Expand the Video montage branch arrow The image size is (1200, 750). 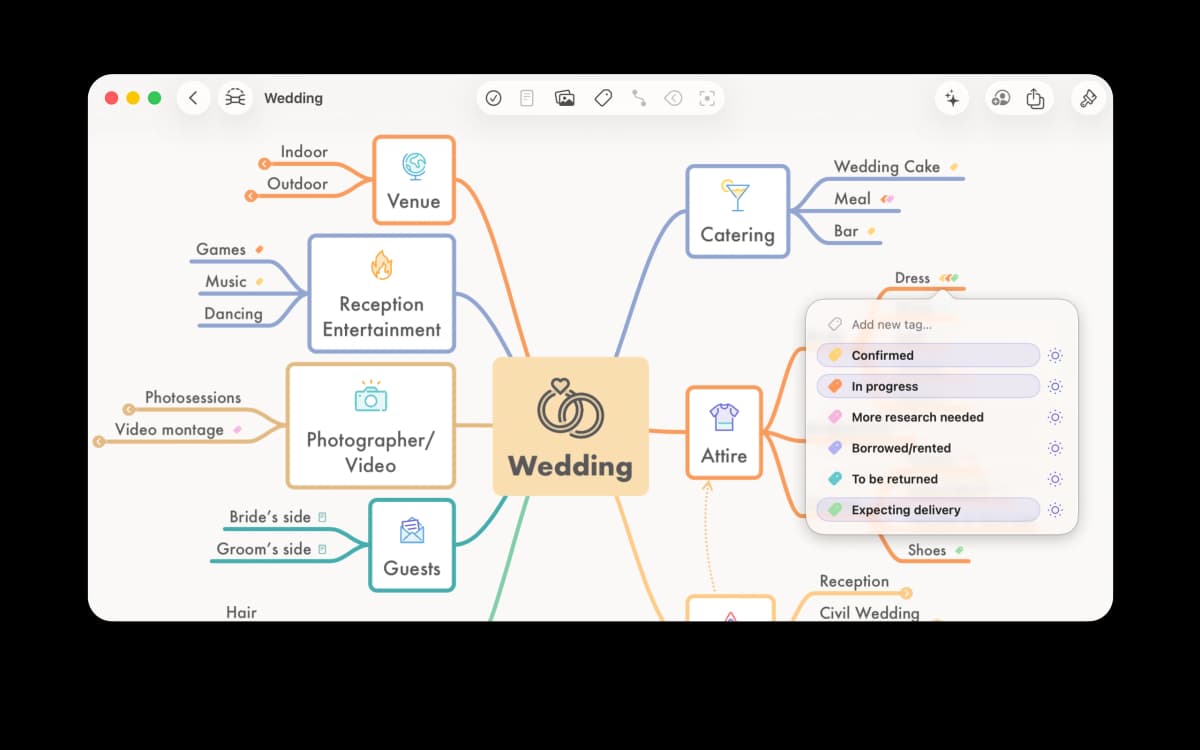point(98,441)
